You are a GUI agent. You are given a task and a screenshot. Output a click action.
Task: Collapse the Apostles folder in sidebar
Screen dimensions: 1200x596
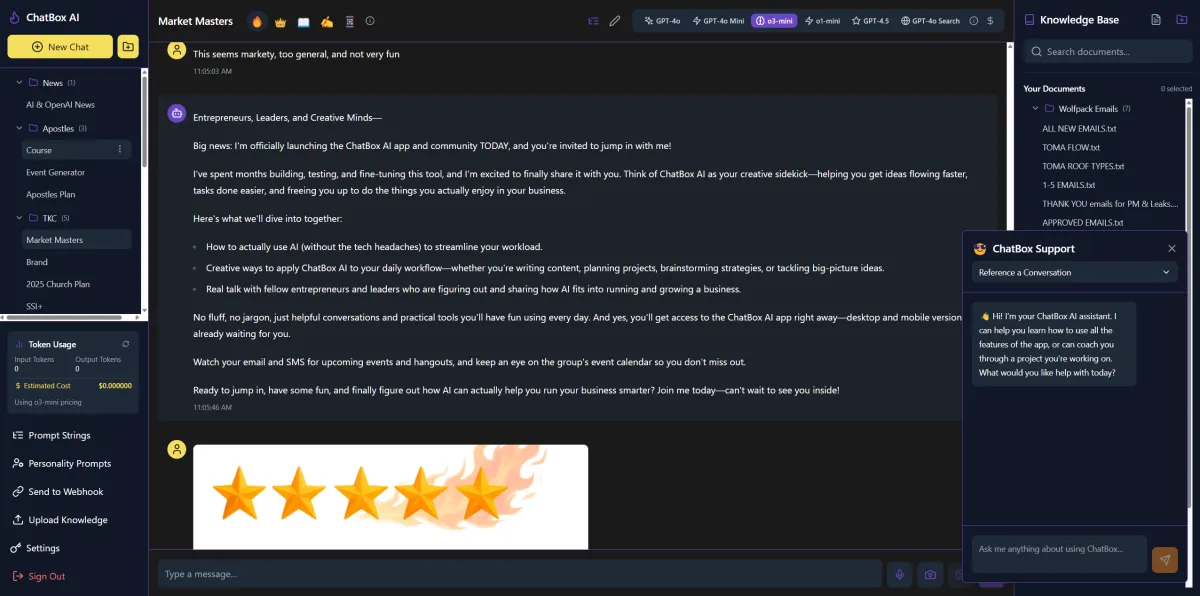(19, 128)
